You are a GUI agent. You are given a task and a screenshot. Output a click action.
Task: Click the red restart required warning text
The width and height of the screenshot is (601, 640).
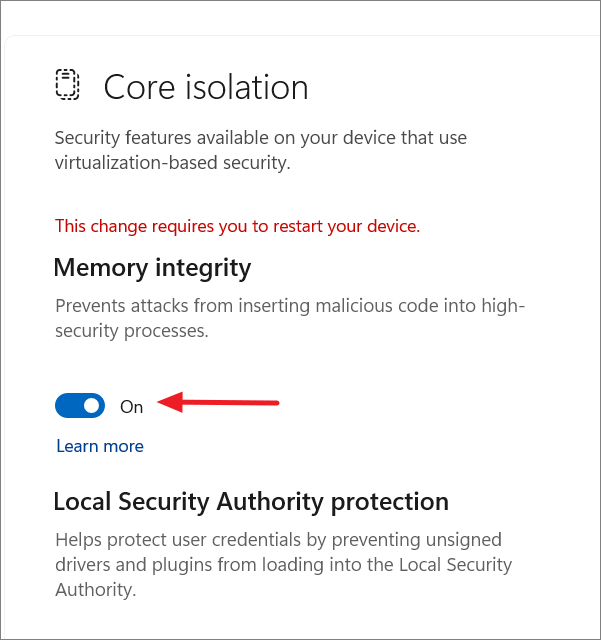(x=237, y=226)
